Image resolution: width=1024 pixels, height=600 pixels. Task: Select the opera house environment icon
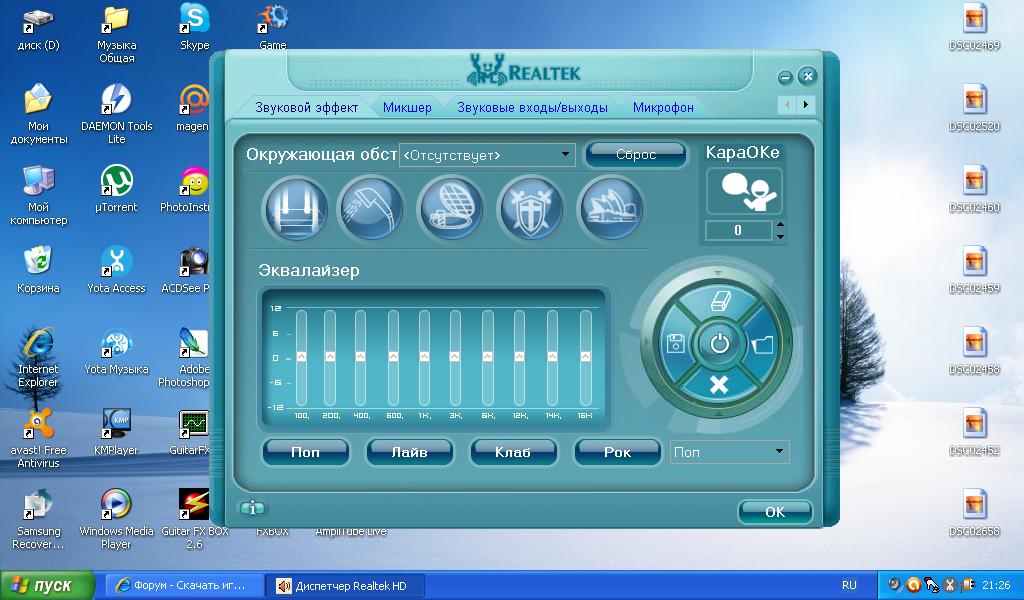coord(610,210)
